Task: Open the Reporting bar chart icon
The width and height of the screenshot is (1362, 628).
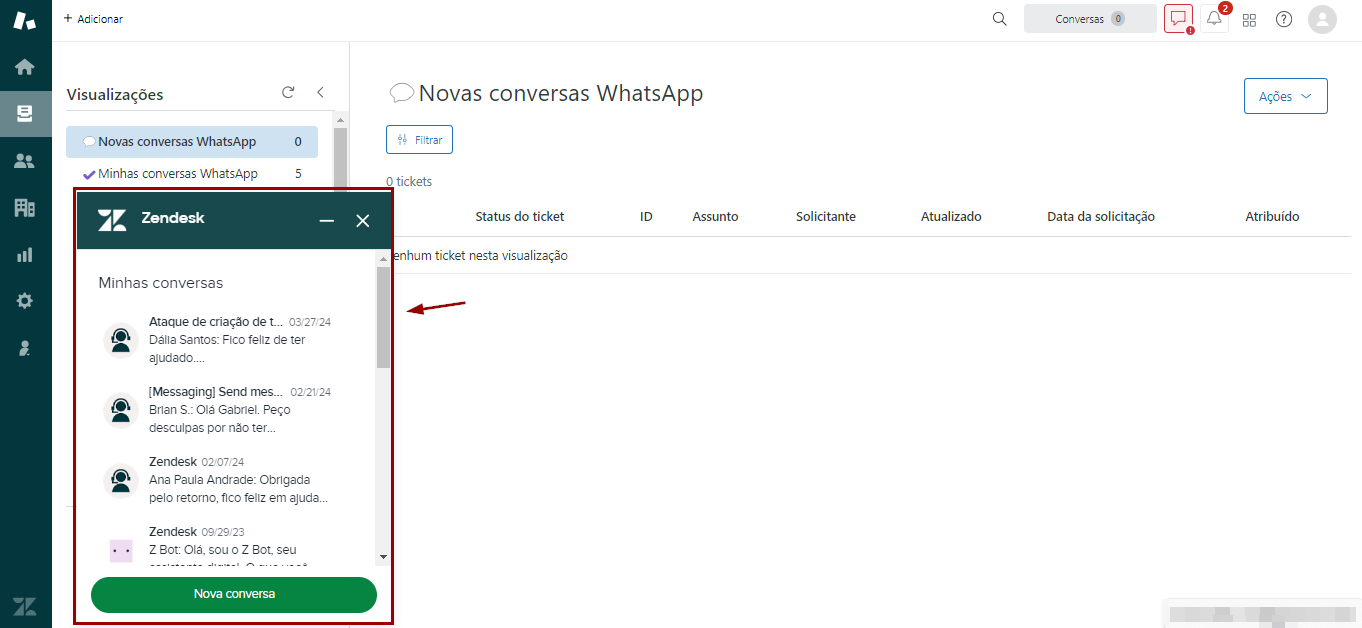Action: coord(25,255)
